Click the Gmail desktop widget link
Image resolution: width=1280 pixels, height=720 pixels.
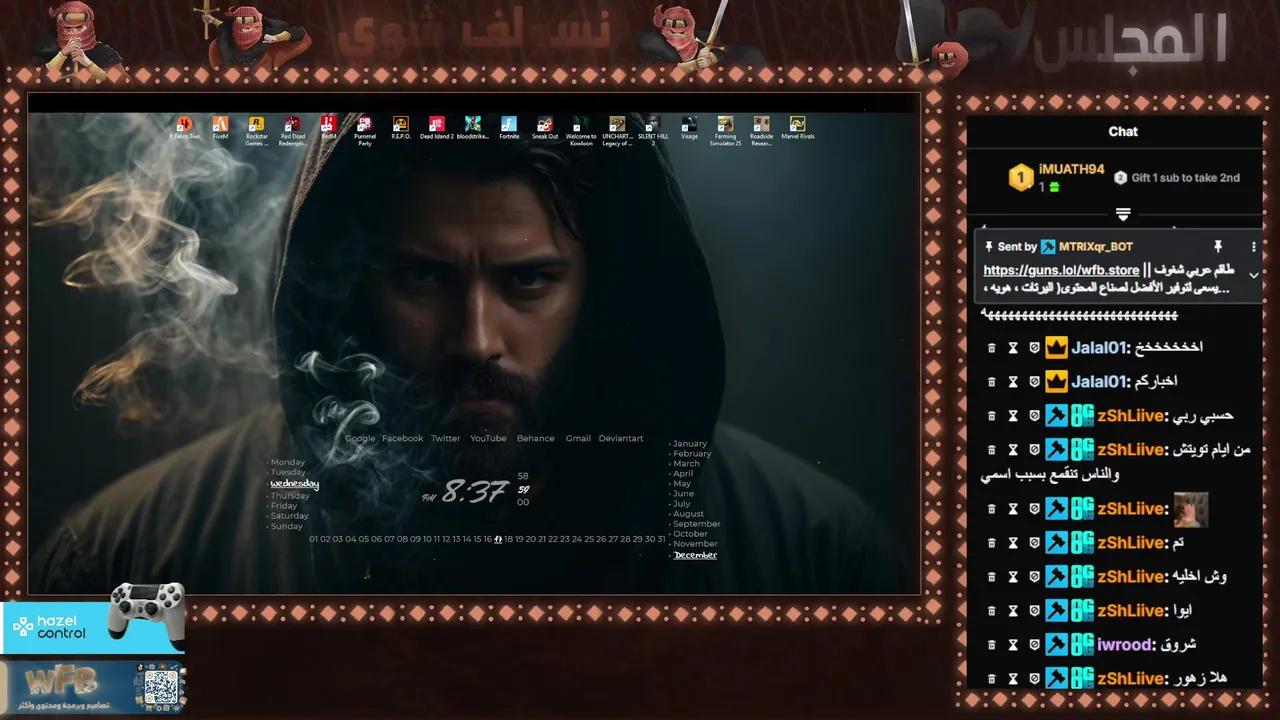pos(578,438)
